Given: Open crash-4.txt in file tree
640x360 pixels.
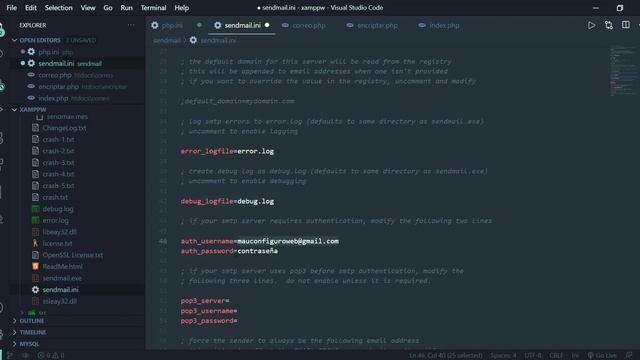Looking at the screenshot, I should pyautogui.click(x=58, y=174).
